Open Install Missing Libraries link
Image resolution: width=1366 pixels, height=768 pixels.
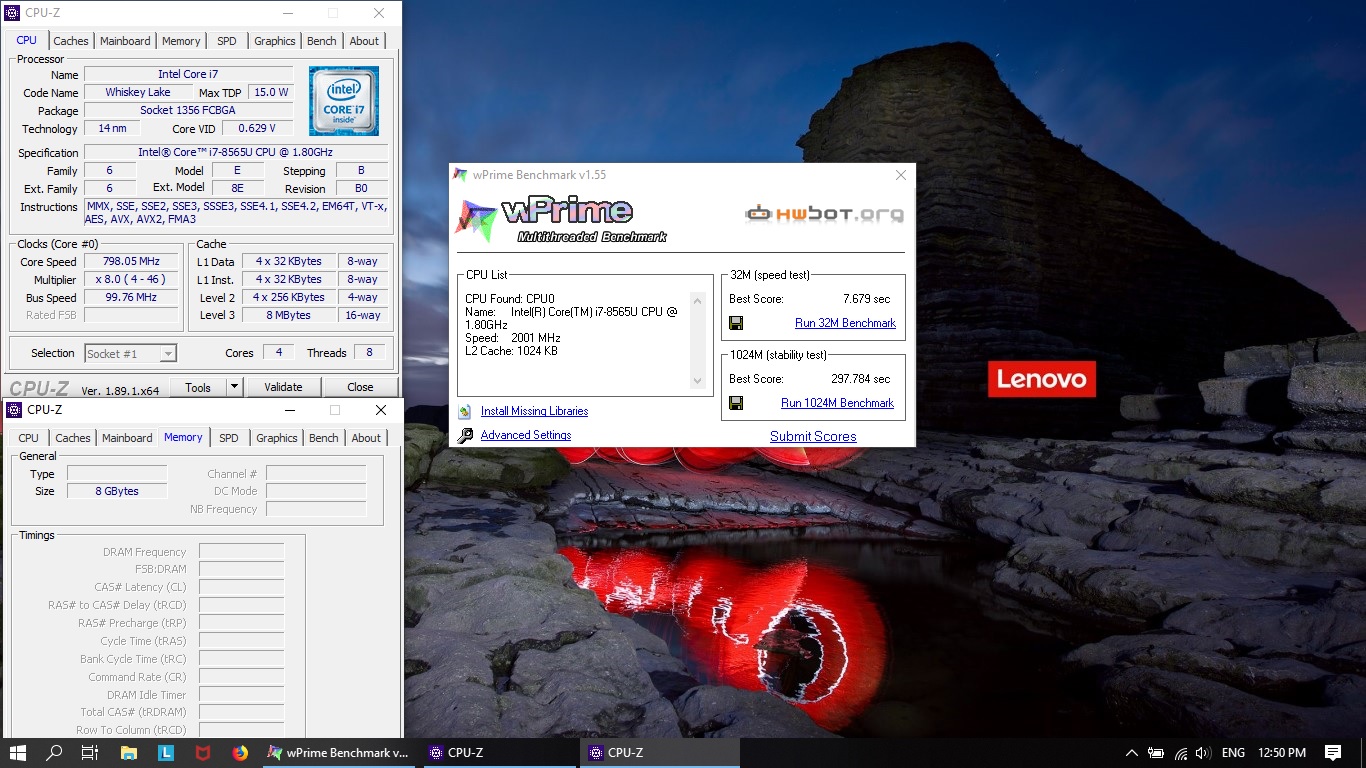534,411
